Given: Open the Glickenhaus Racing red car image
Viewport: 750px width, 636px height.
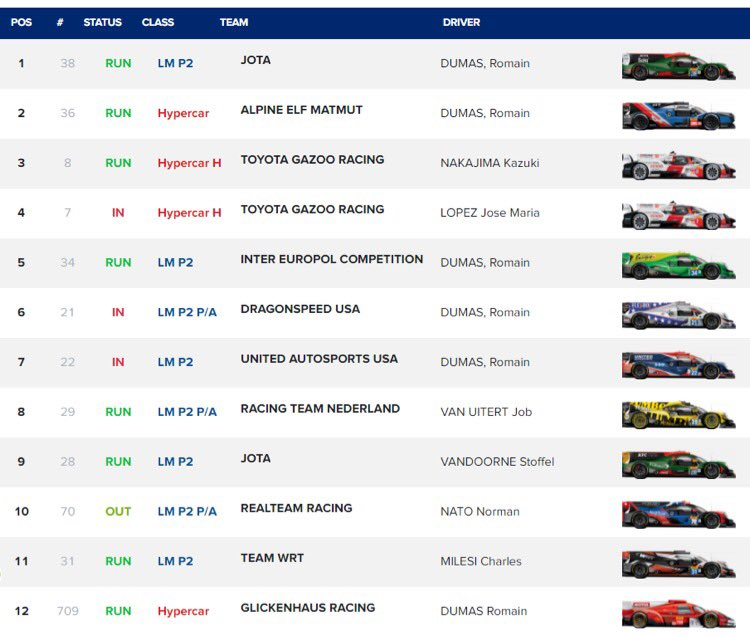Looking at the screenshot, I should [678, 613].
